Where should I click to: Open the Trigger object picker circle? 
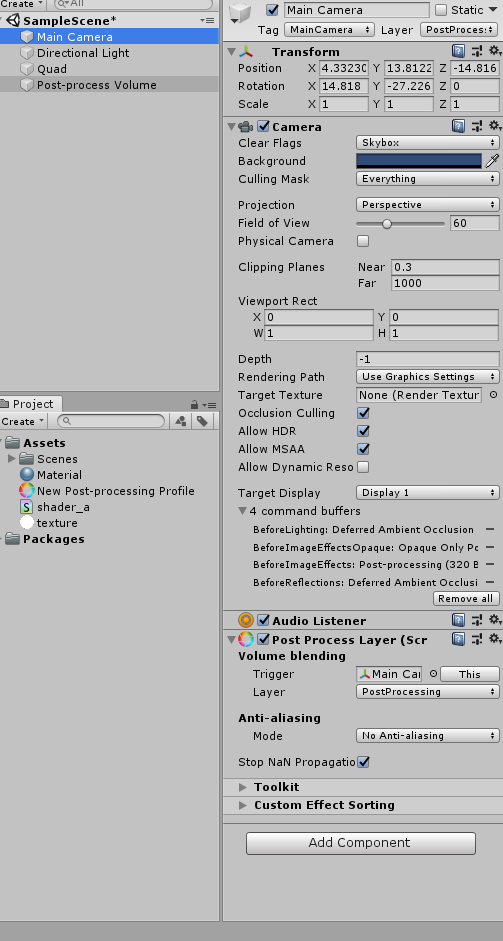pos(433,674)
